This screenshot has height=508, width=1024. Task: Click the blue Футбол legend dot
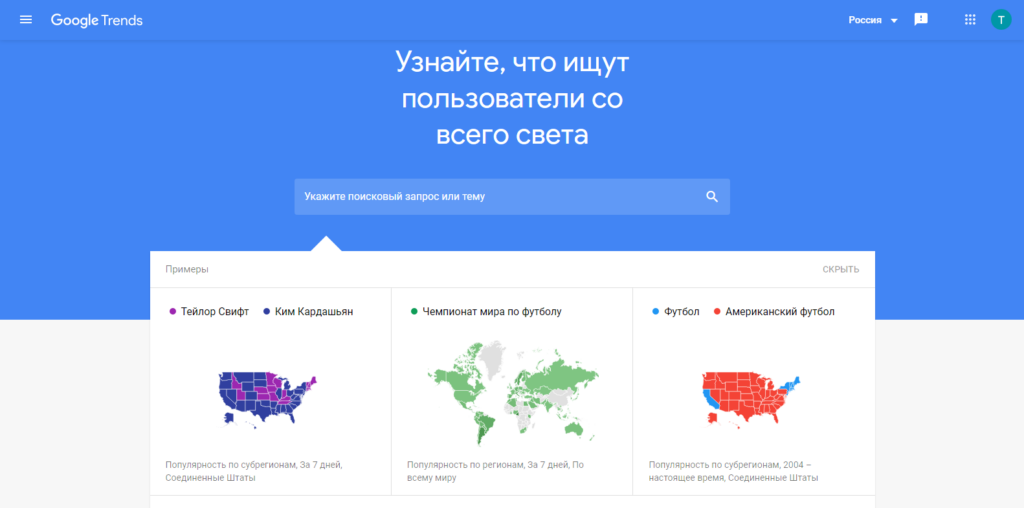pos(656,312)
